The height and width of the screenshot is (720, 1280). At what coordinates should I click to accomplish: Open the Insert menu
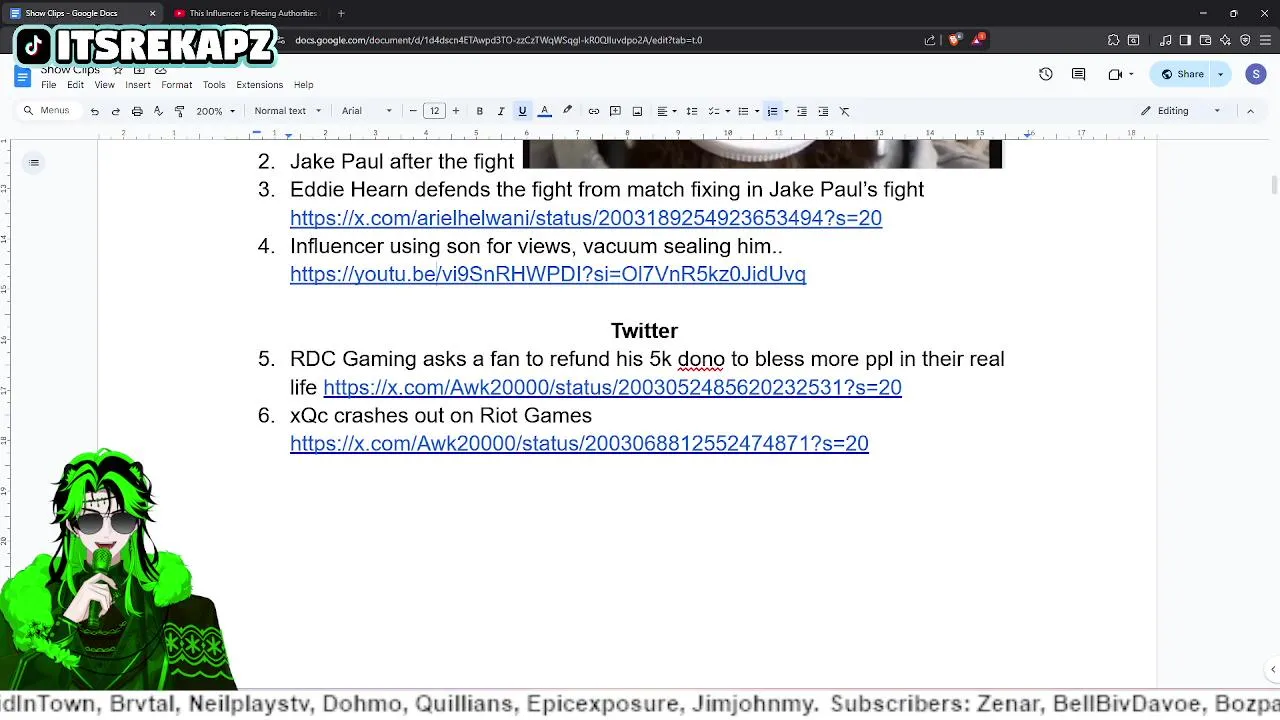click(138, 85)
